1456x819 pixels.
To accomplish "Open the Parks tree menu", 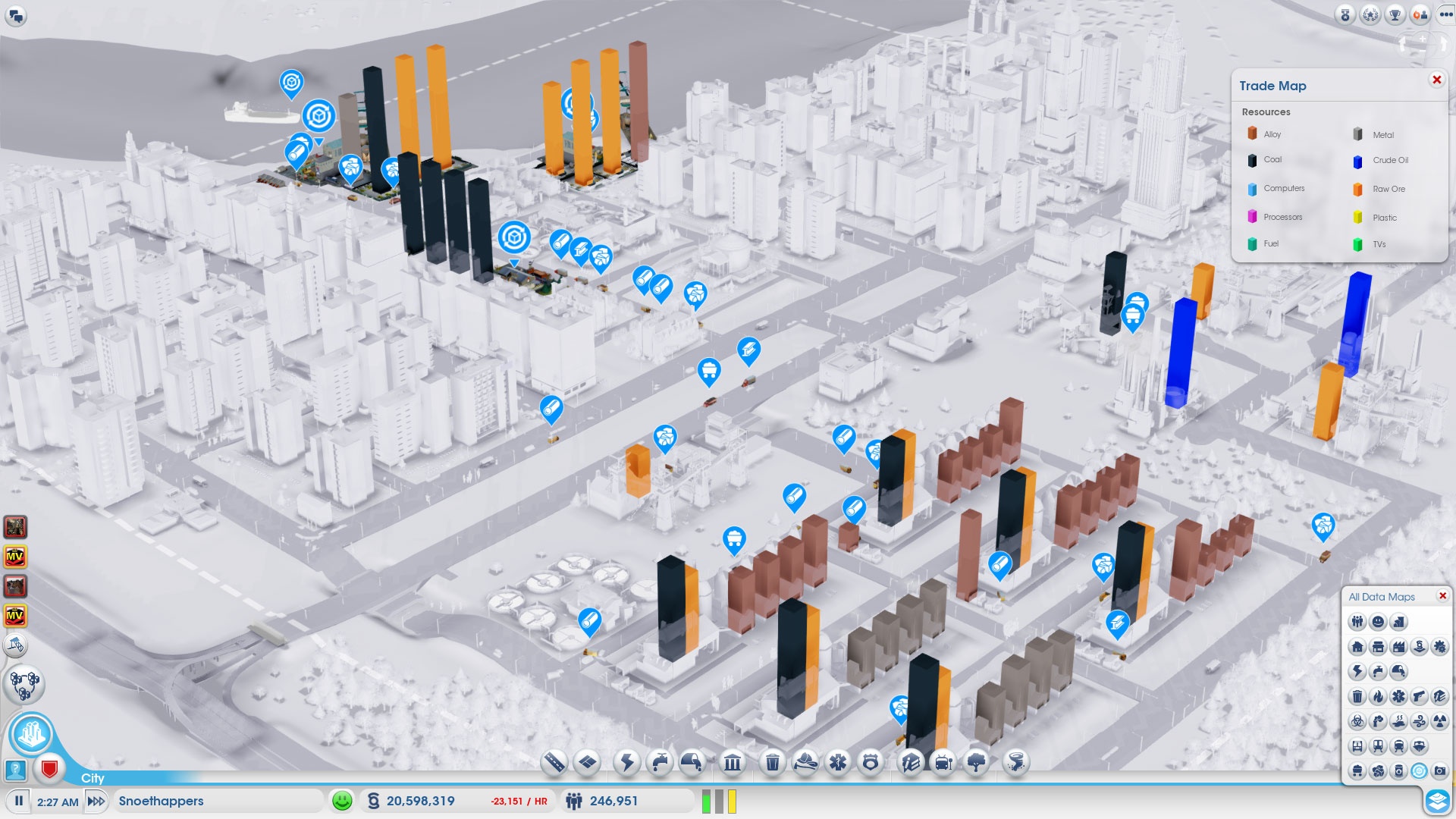I will click(x=977, y=762).
